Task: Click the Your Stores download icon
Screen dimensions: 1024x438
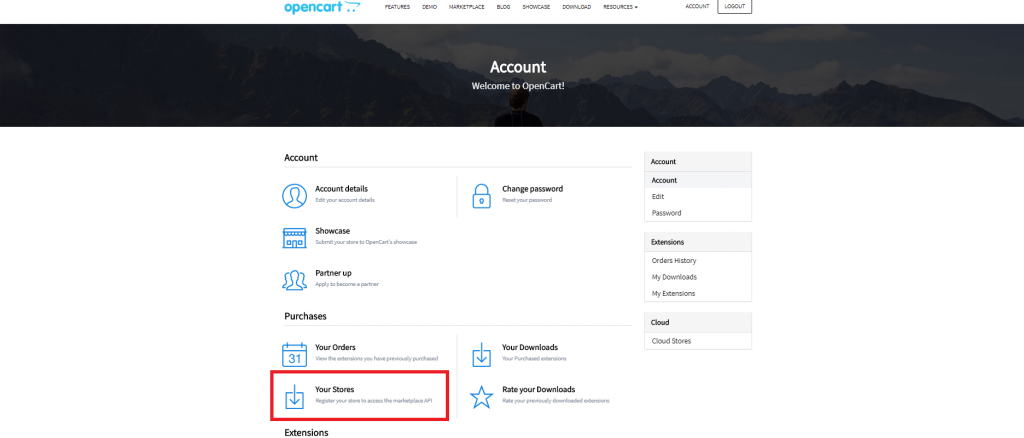Action: (x=295, y=396)
